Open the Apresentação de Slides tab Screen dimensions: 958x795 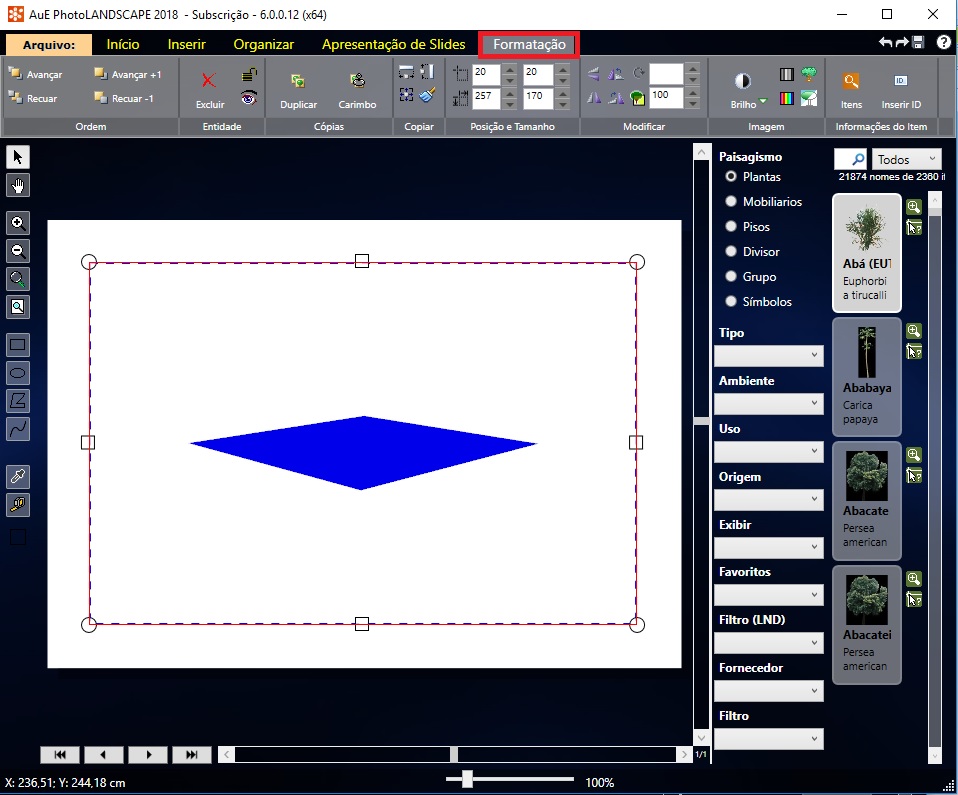click(x=393, y=44)
